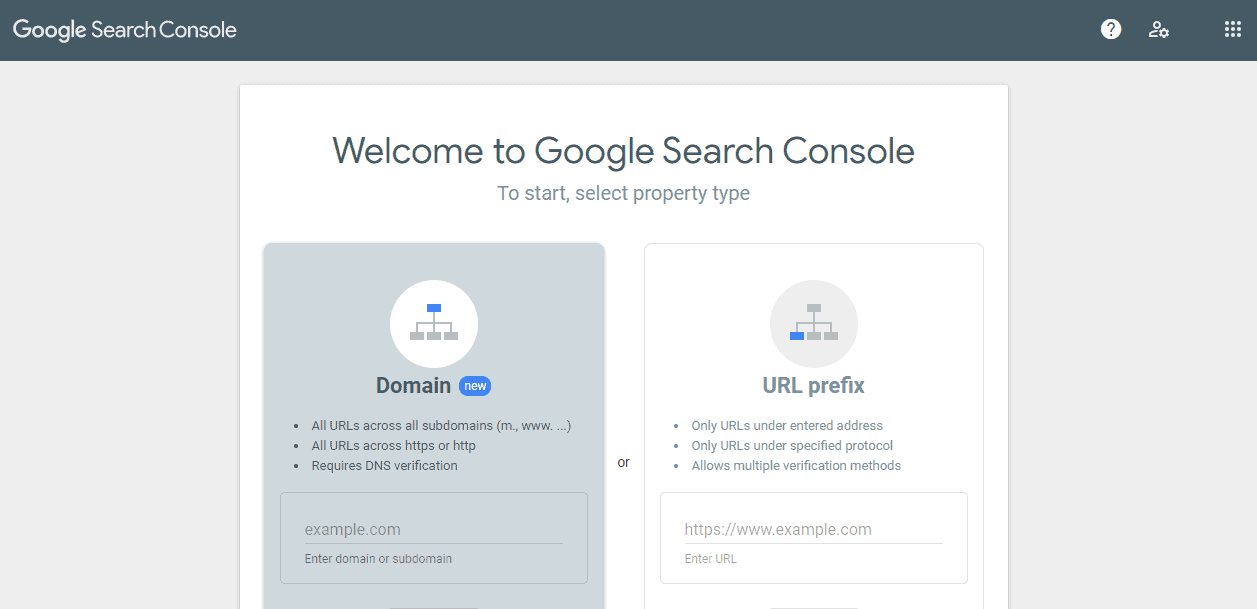This screenshot has height=609, width=1257.
Task: Open user settings person-gear icon
Action: coord(1159,29)
